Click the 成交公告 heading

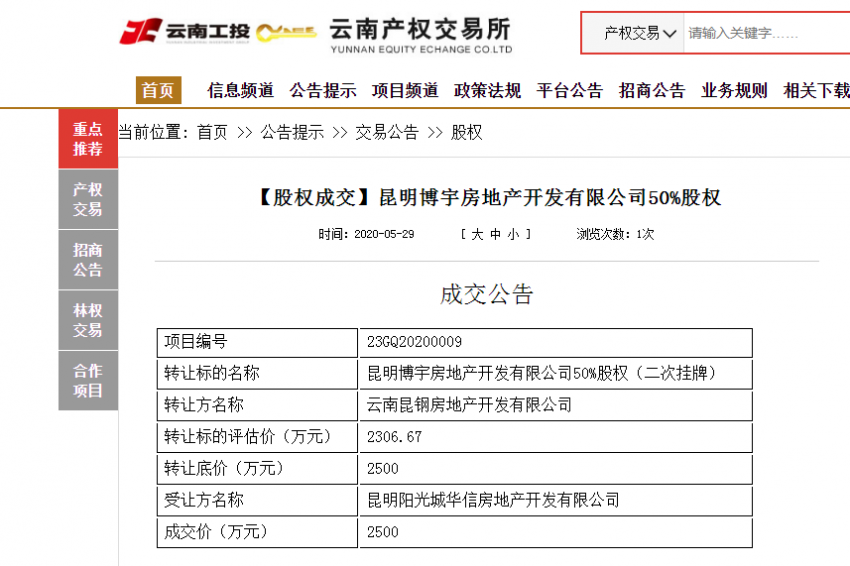pyautogui.click(x=487, y=295)
